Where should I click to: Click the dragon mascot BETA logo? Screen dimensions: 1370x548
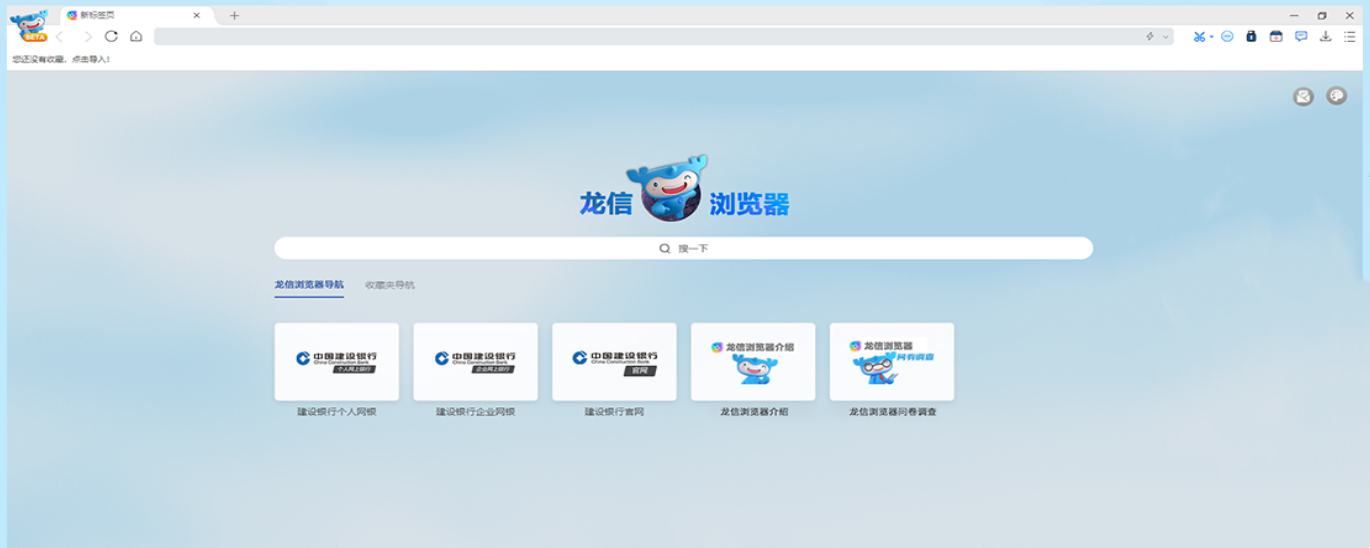point(29,25)
